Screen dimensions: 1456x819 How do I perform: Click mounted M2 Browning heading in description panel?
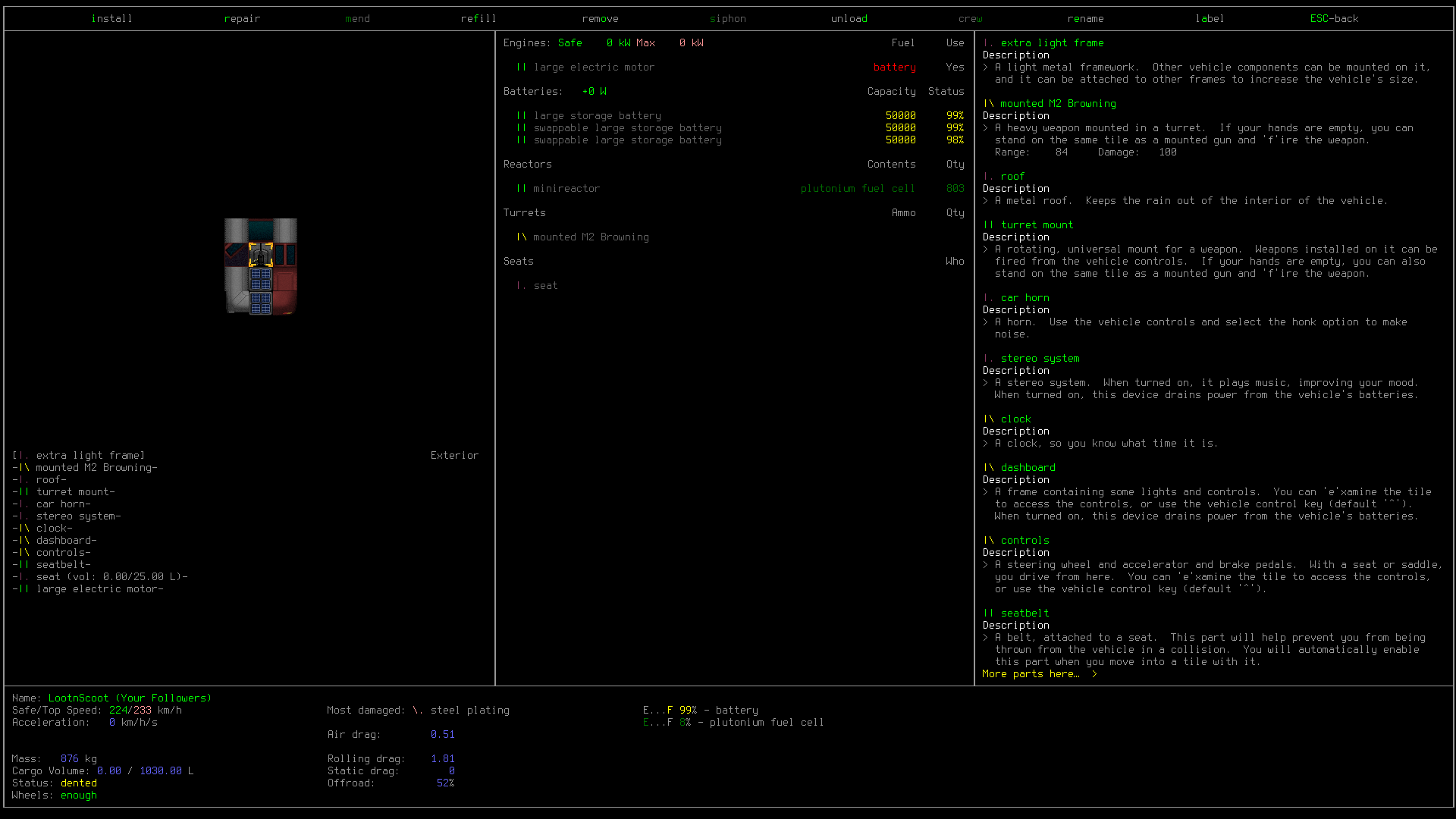pyautogui.click(x=1058, y=104)
